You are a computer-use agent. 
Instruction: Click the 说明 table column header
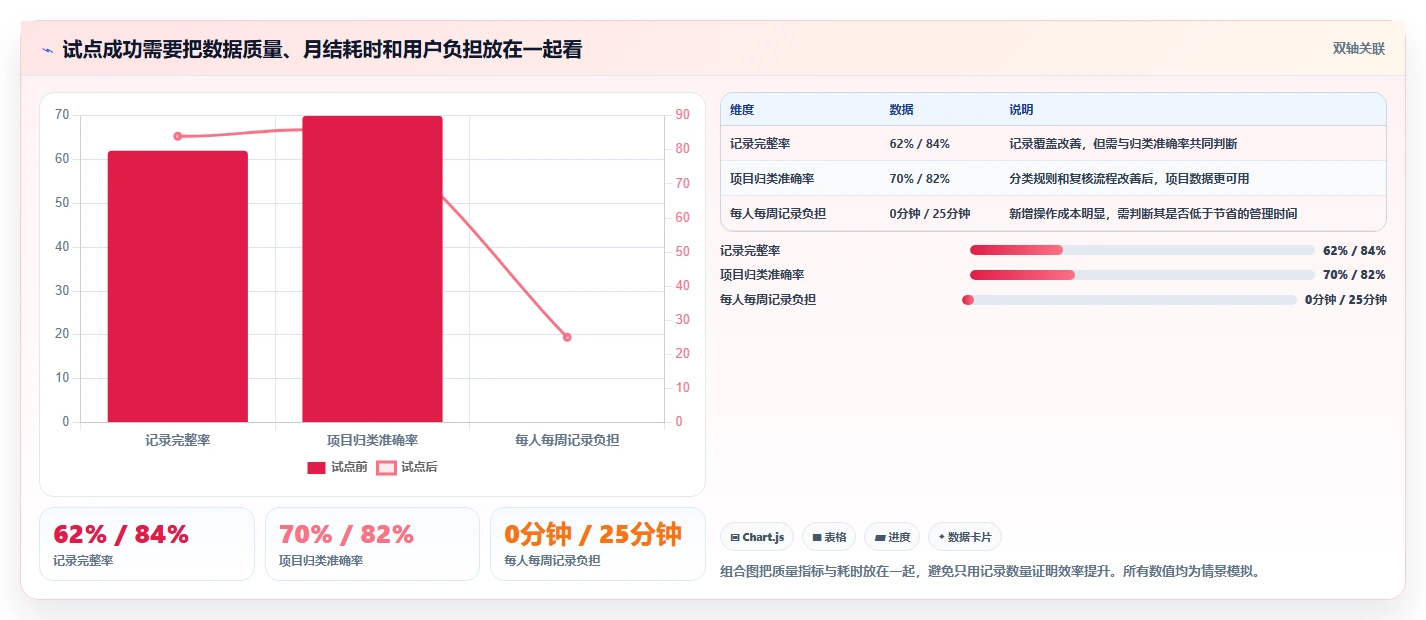[x=1021, y=110]
